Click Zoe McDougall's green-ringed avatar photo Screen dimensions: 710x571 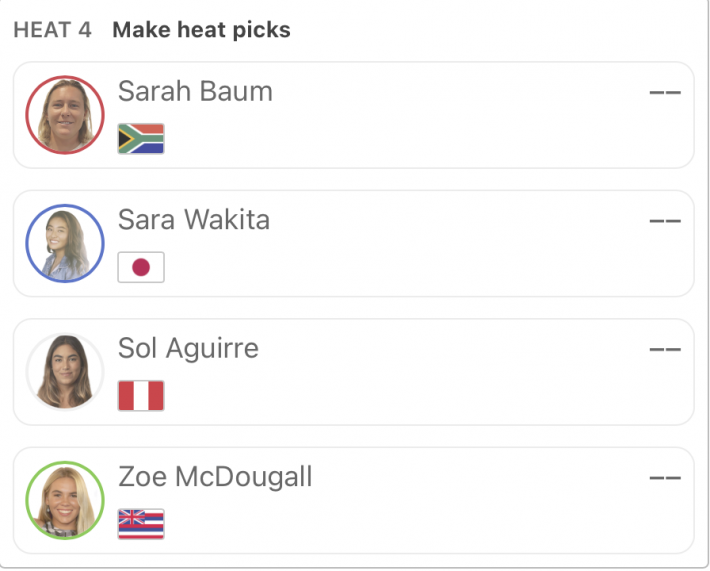(x=65, y=500)
